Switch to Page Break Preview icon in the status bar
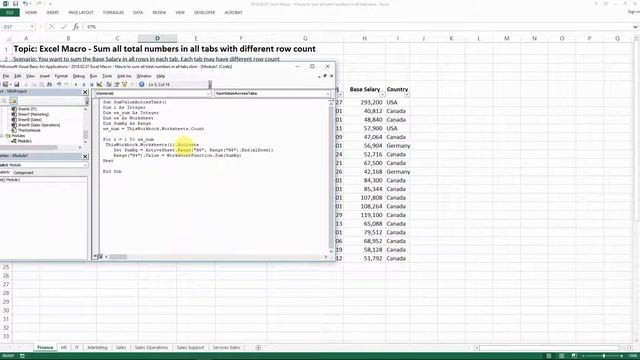 [574, 356]
